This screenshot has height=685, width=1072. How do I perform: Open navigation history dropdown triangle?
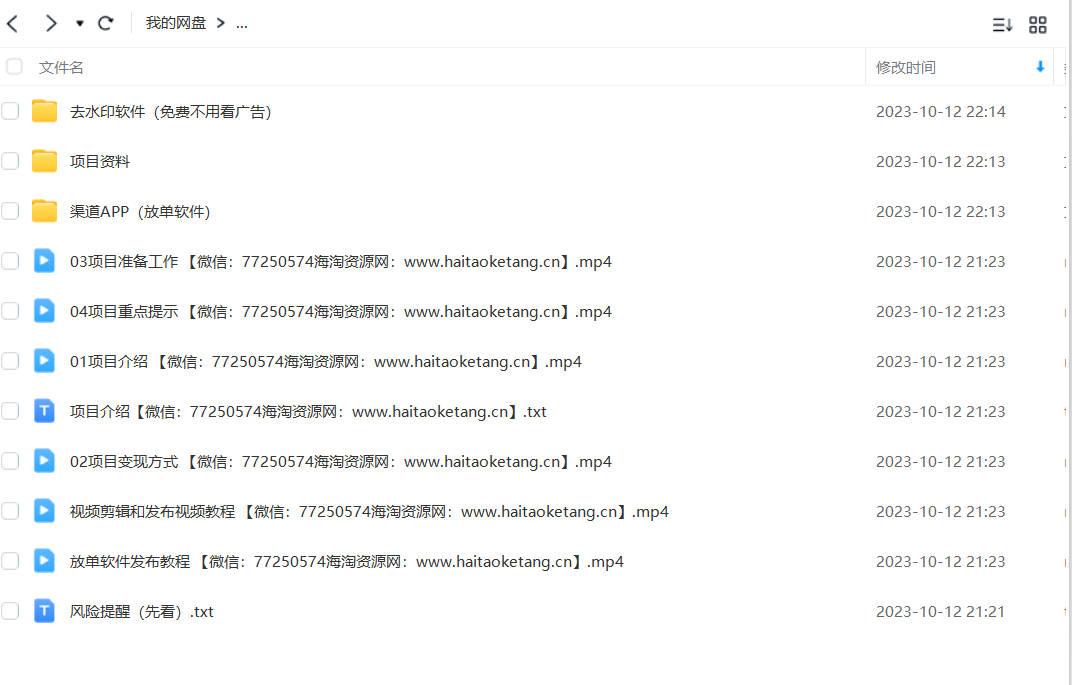coord(80,24)
